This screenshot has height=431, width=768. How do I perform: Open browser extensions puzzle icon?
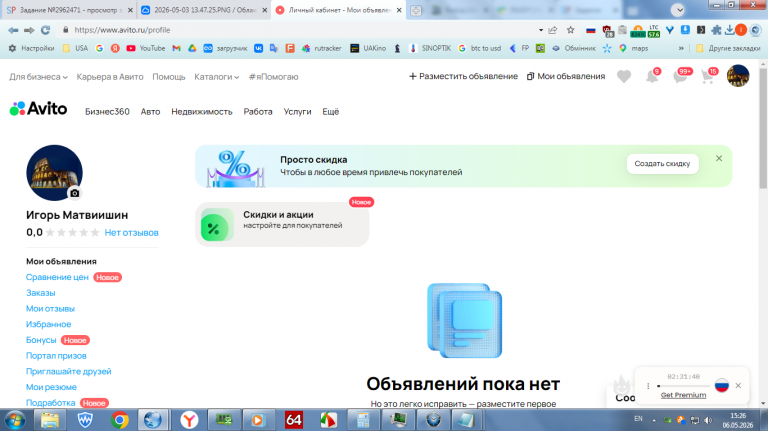(x=716, y=30)
